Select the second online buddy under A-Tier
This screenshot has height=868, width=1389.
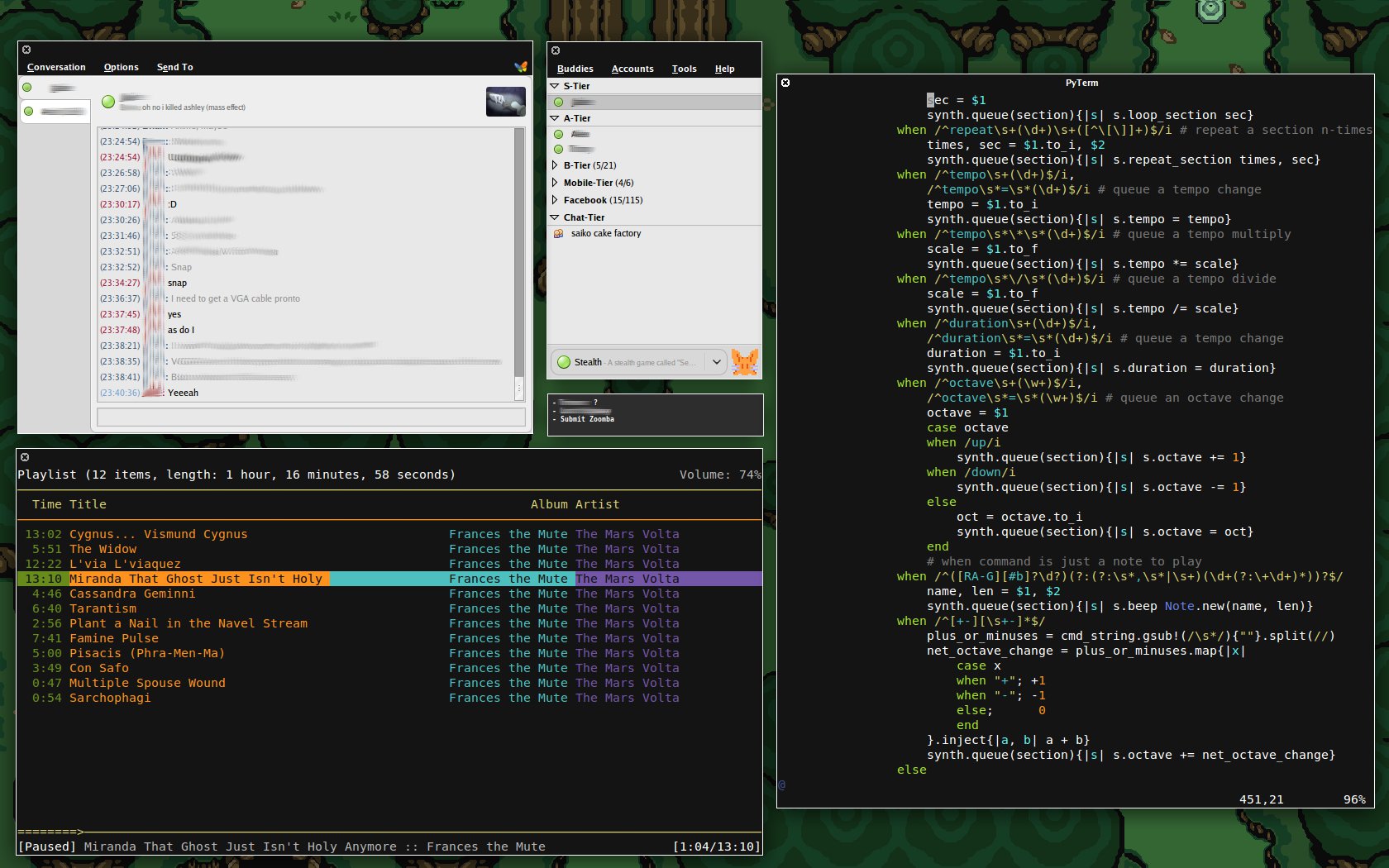pos(654,150)
